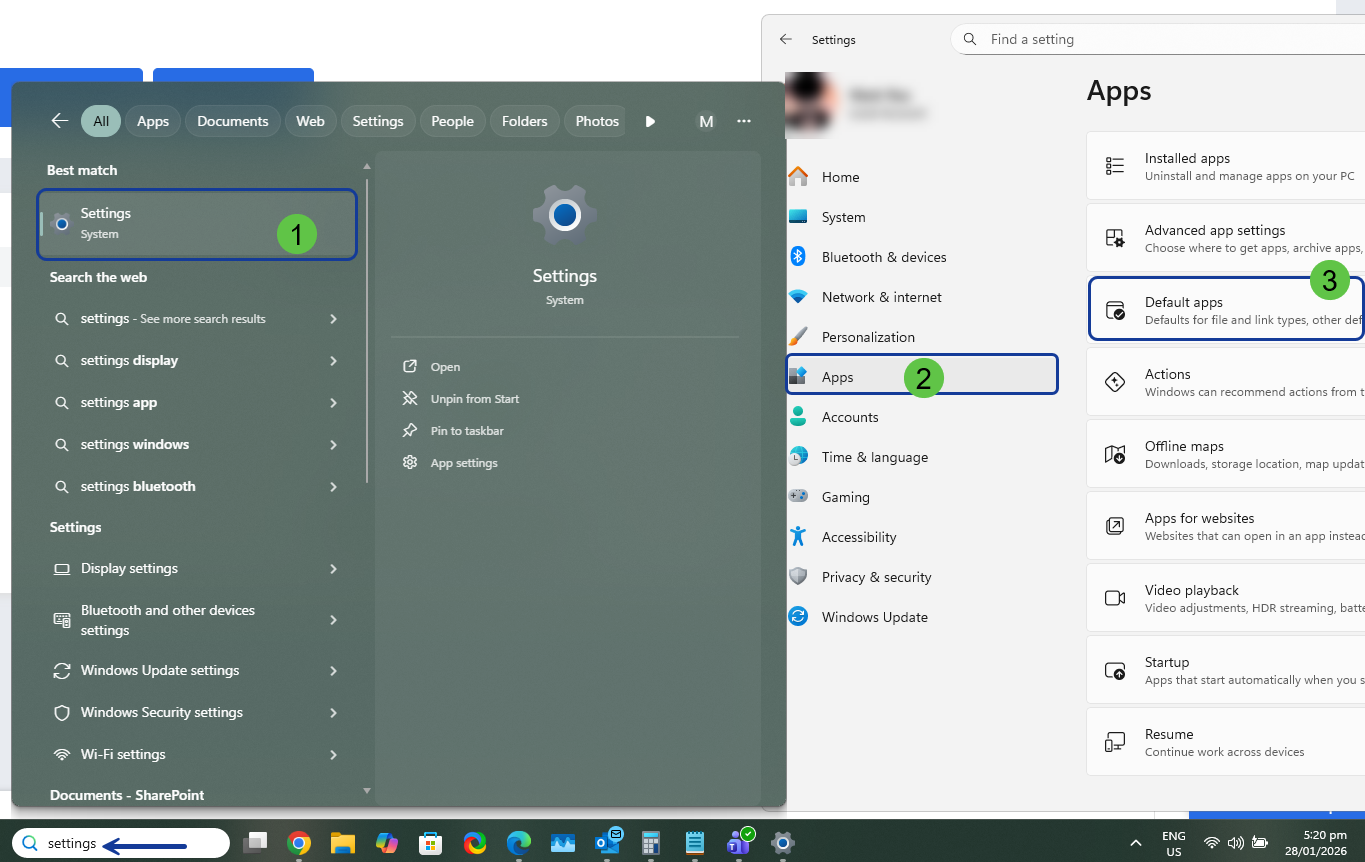
Task: Expand Wi-Fi settings result arrow
Action: pyautogui.click(x=333, y=755)
